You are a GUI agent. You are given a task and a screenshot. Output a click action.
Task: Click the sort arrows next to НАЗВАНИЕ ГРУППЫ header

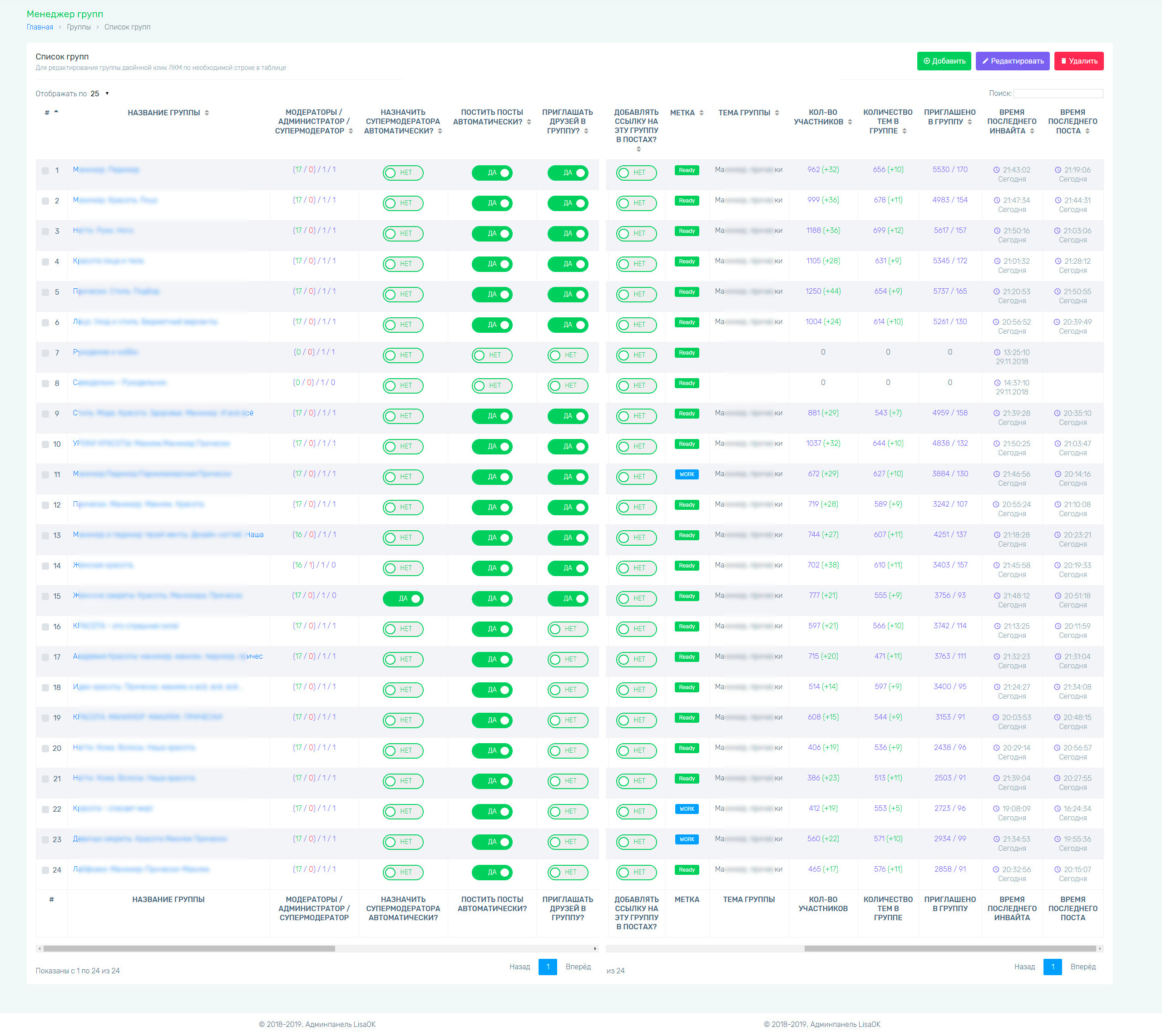207,113
